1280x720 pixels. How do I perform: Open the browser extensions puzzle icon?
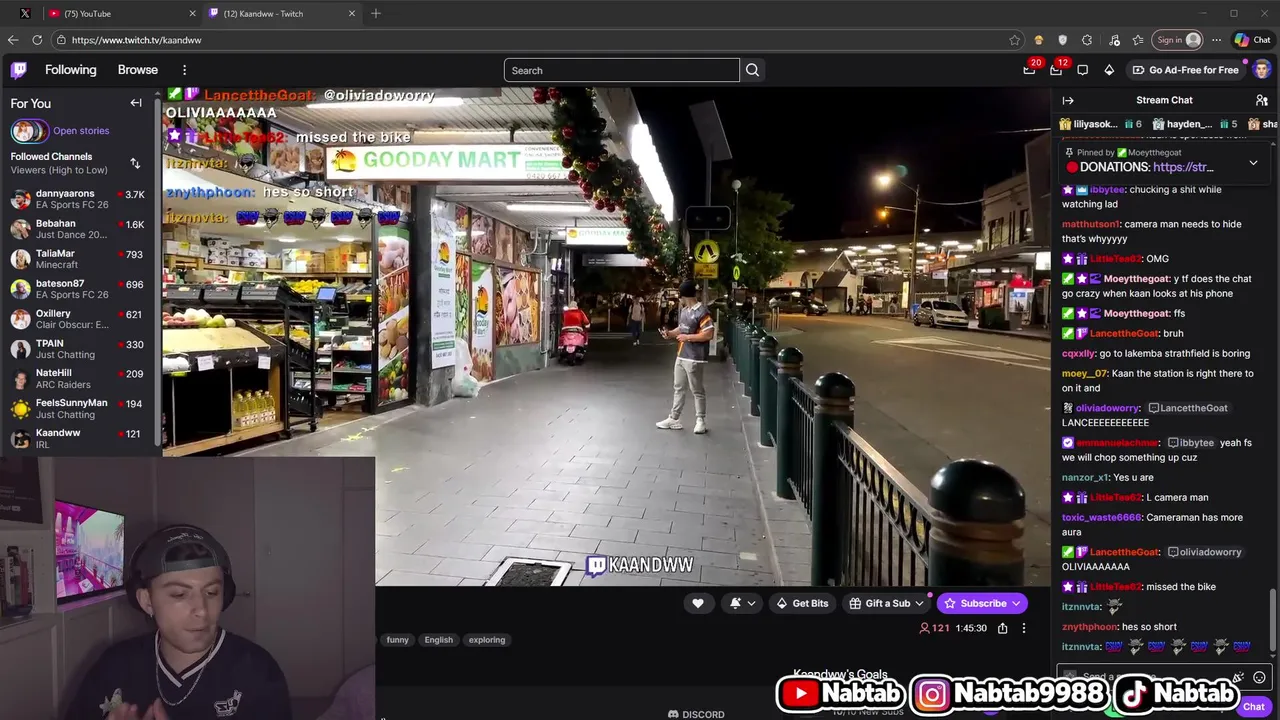[x=1087, y=40]
